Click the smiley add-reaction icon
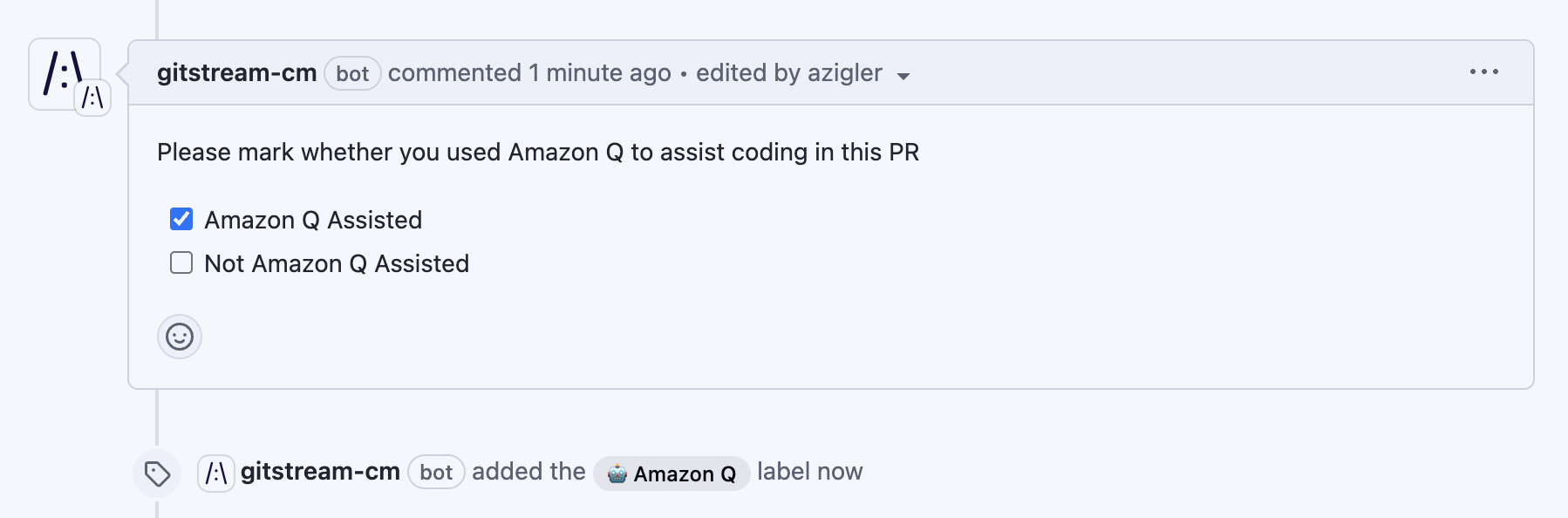The width and height of the screenshot is (1568, 518). point(179,337)
